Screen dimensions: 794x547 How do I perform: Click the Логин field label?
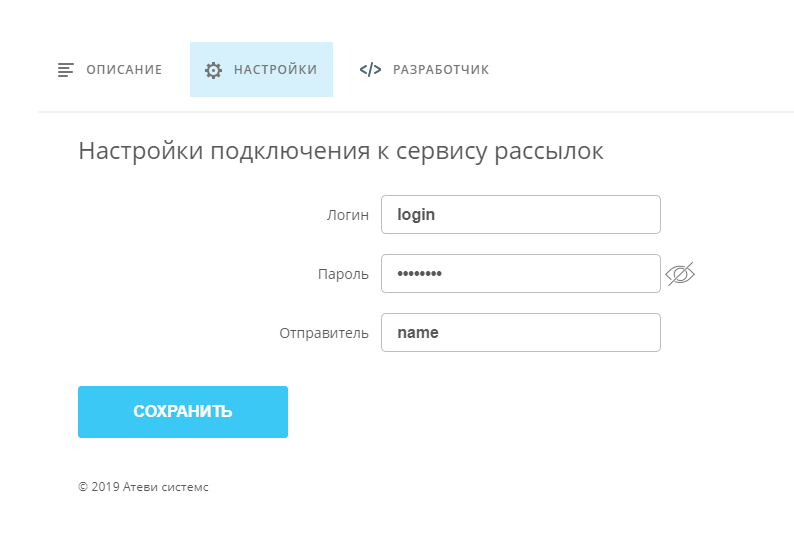(347, 214)
